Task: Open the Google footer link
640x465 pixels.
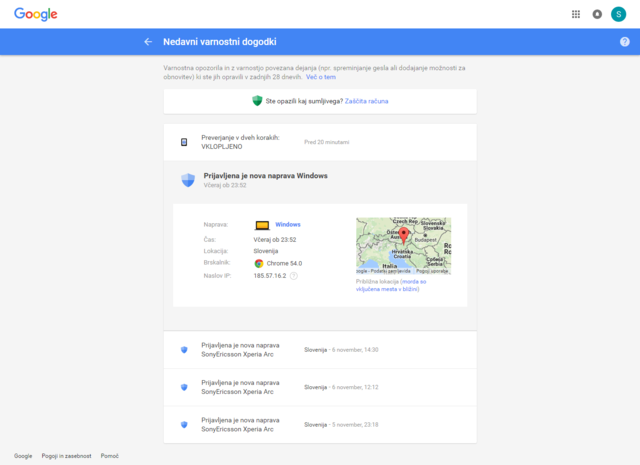Action: click(x=23, y=456)
